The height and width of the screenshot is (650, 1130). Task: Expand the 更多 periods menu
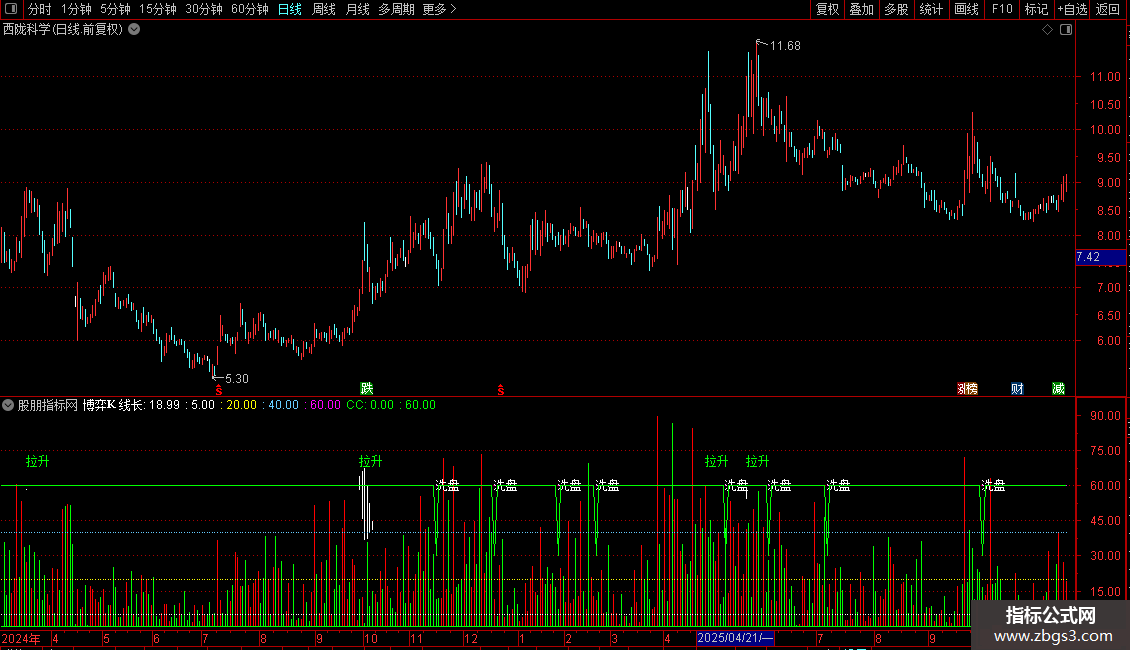[x=439, y=9]
